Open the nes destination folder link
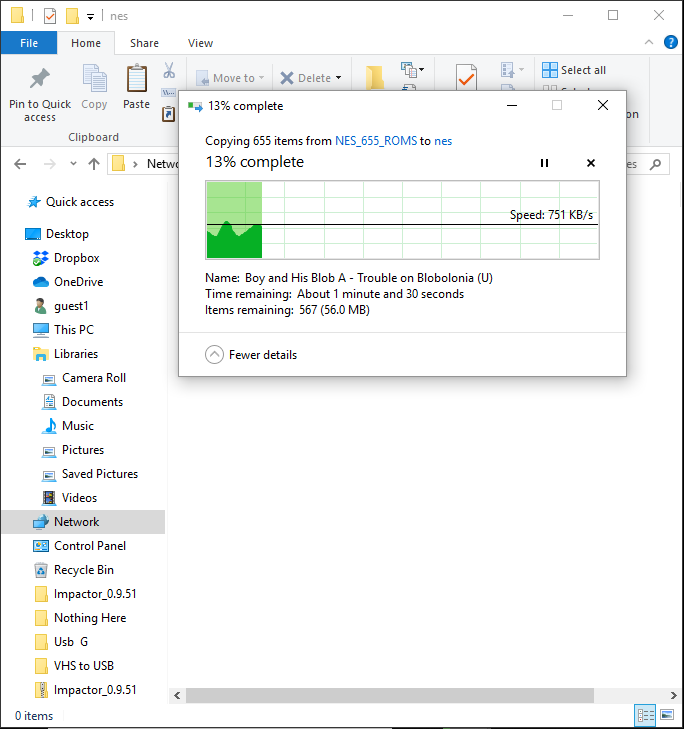The width and height of the screenshot is (684, 729). tap(443, 141)
